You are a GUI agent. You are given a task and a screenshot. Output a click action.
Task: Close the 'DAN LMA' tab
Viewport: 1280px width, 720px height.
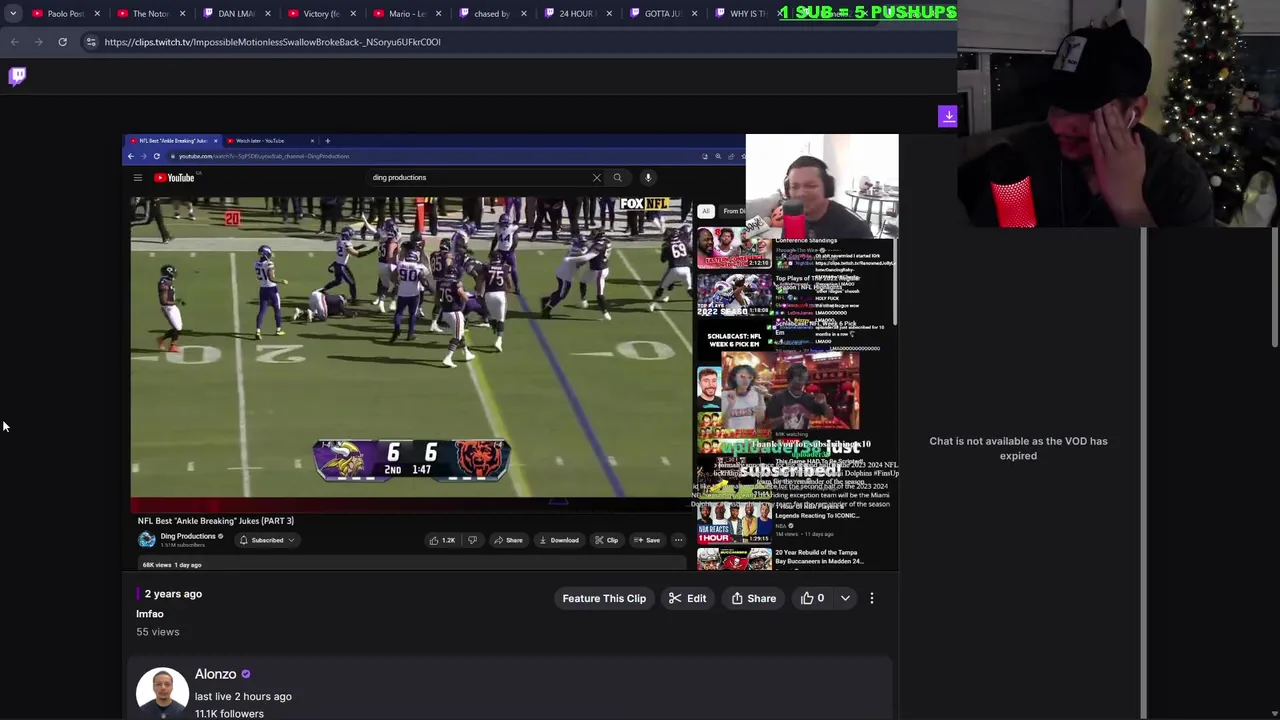(267, 14)
